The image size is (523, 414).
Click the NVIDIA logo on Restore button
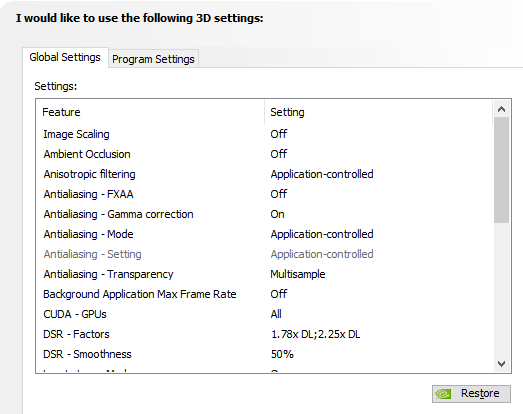point(443,394)
